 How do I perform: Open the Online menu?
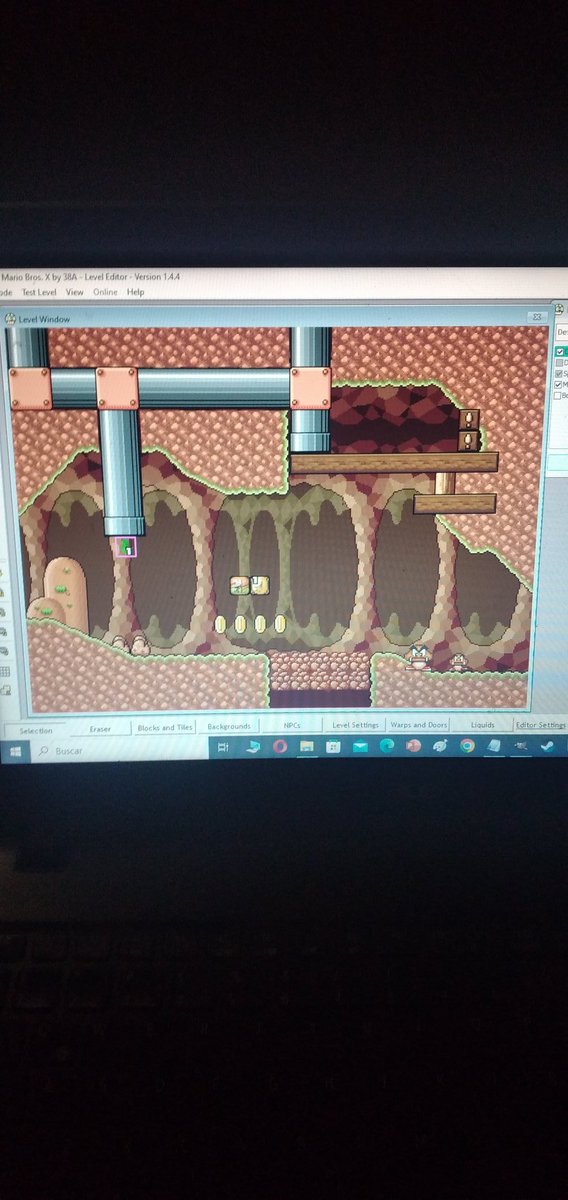pos(105,292)
